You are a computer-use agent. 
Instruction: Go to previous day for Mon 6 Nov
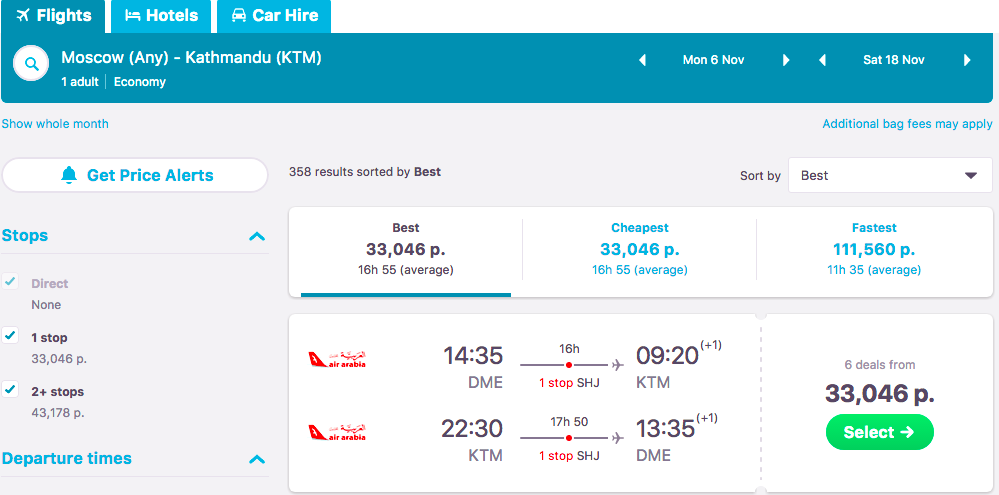(643, 60)
